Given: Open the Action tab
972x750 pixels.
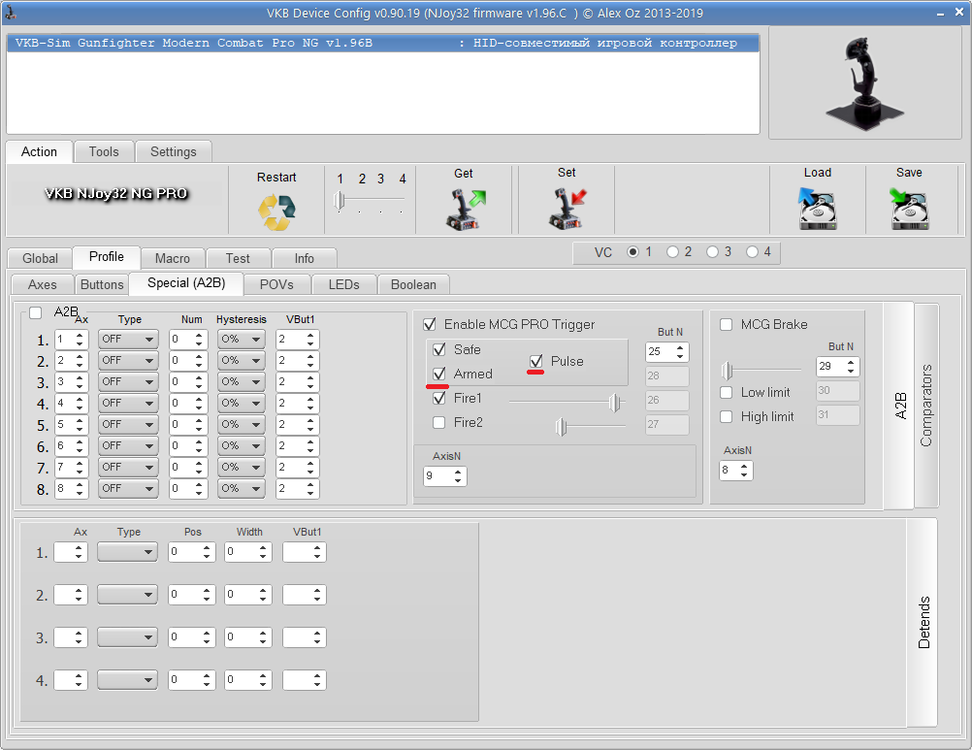Looking at the screenshot, I should click(39, 152).
